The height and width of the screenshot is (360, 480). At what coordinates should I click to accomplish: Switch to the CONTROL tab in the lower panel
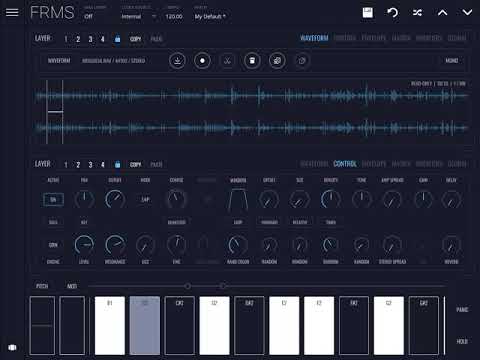point(345,164)
